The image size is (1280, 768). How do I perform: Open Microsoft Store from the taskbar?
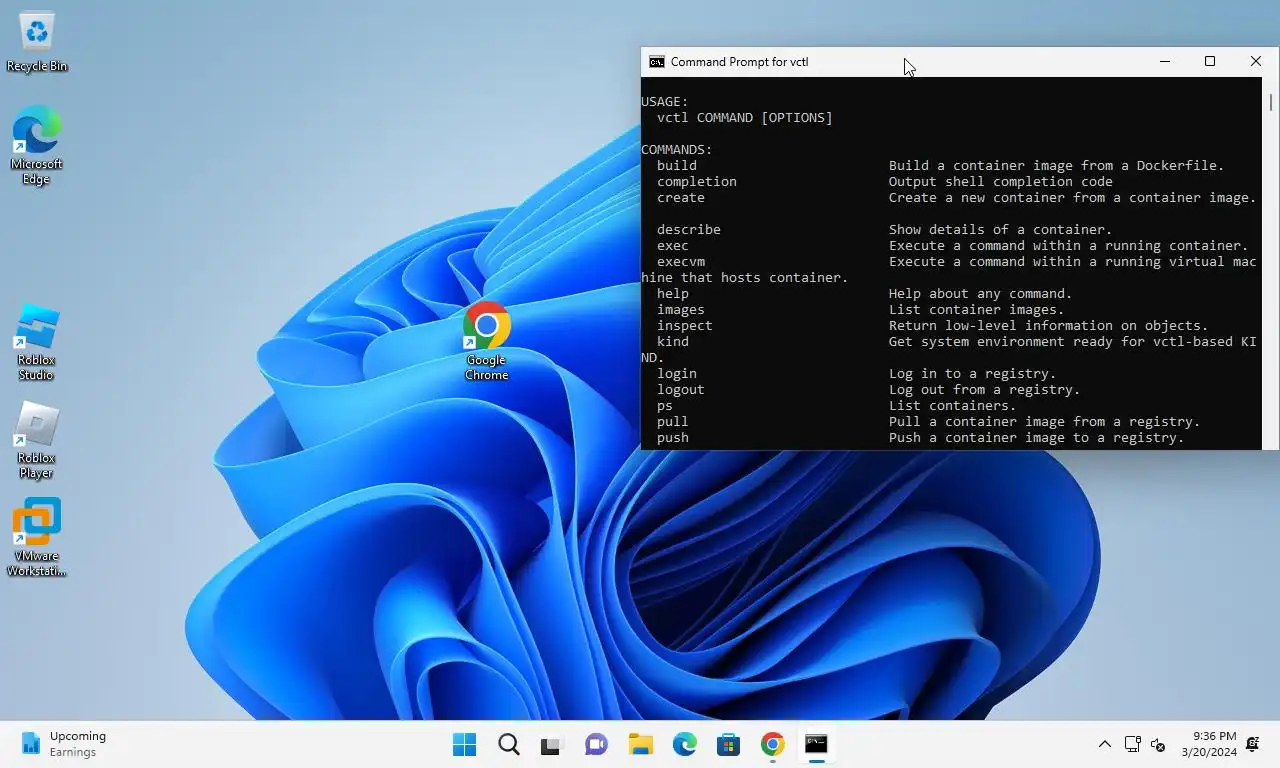[x=728, y=744]
